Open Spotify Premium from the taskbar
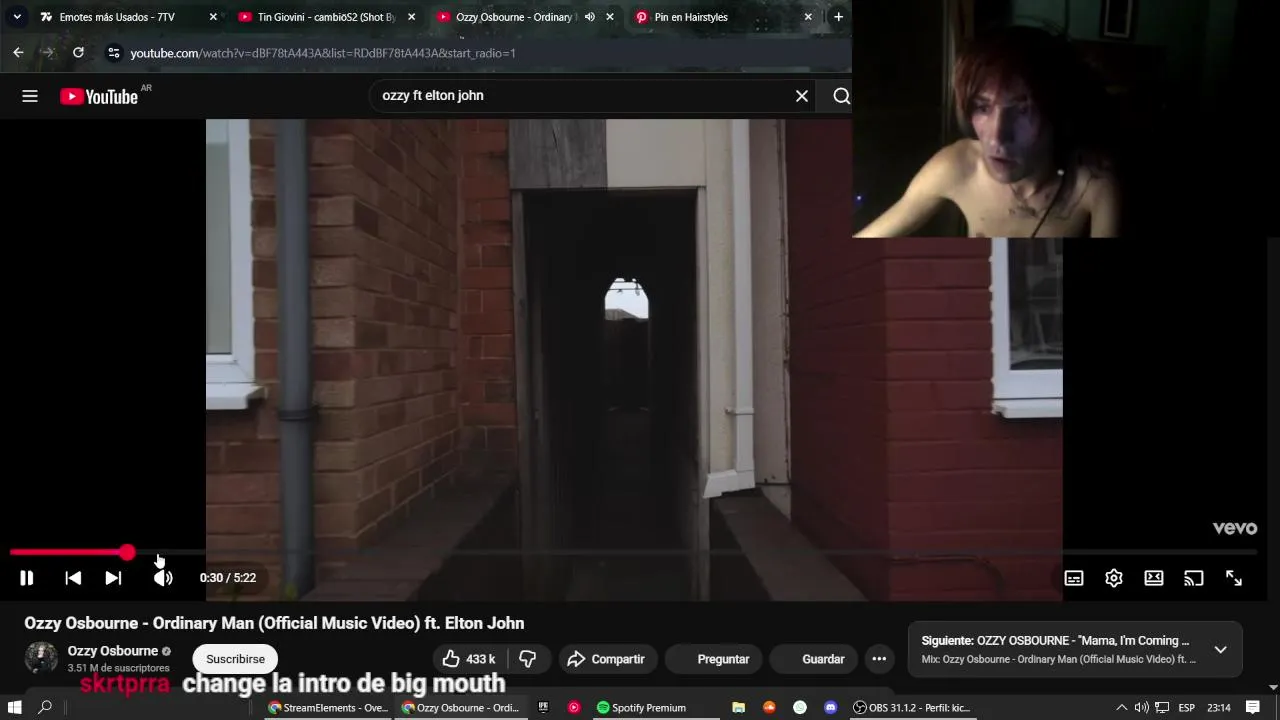 (641, 708)
